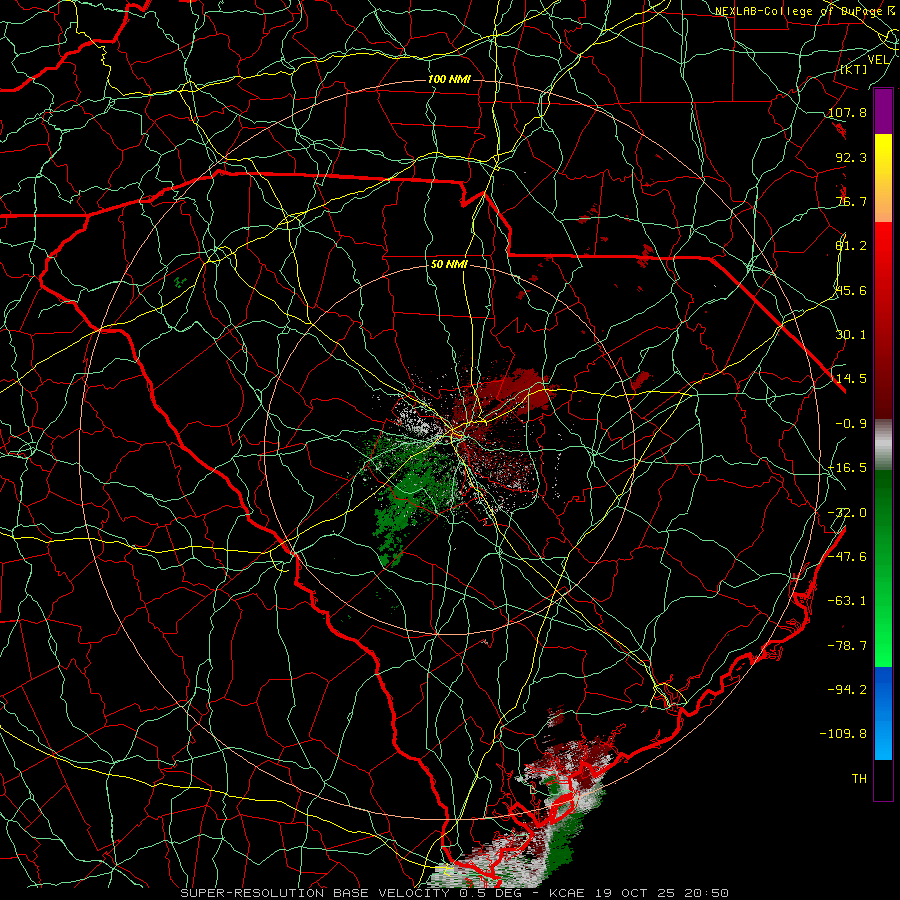900x900 pixels.
Task: Click the 50 NMI range ring label
Action: (449, 265)
